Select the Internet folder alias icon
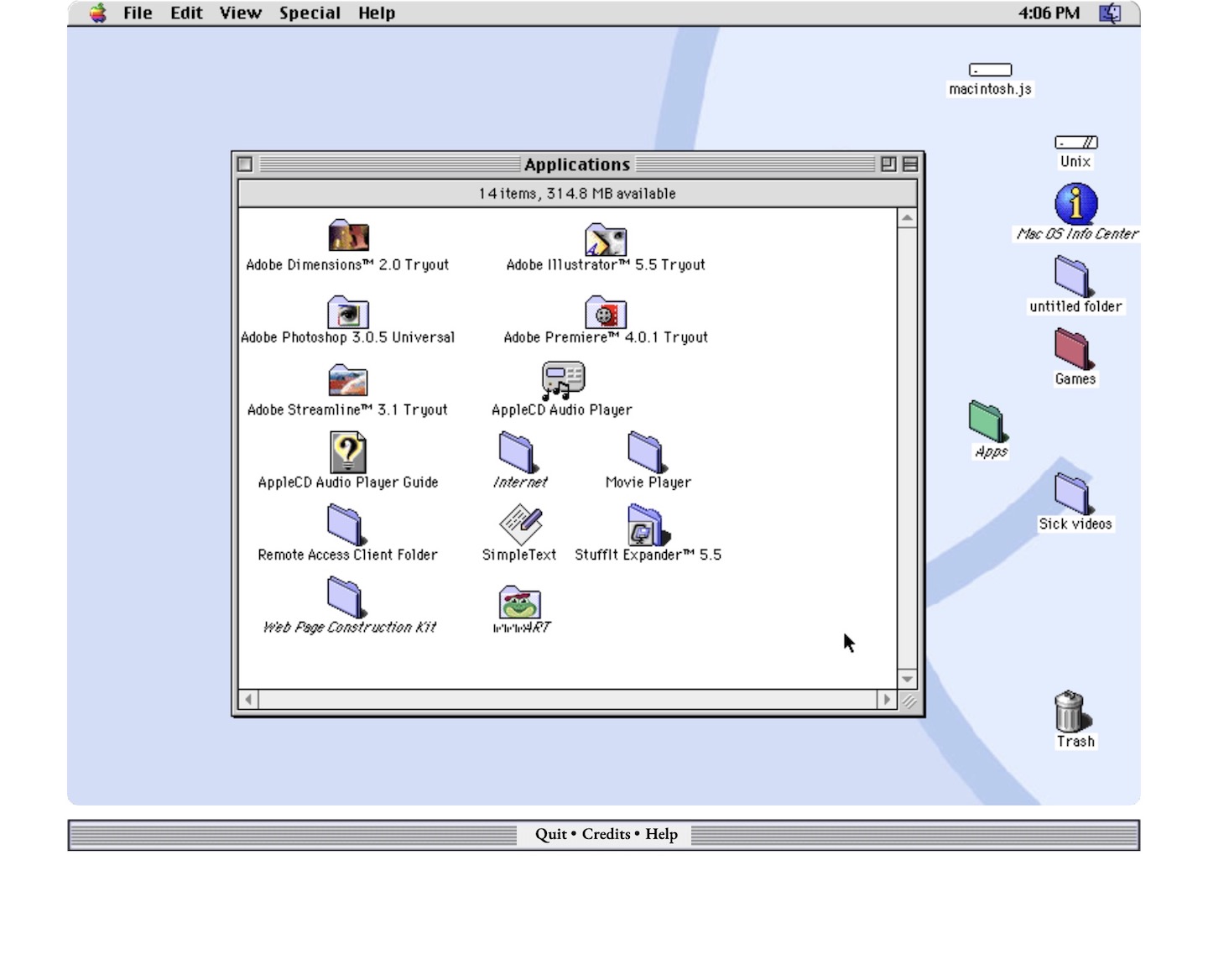The image size is (1208, 980). 518,453
